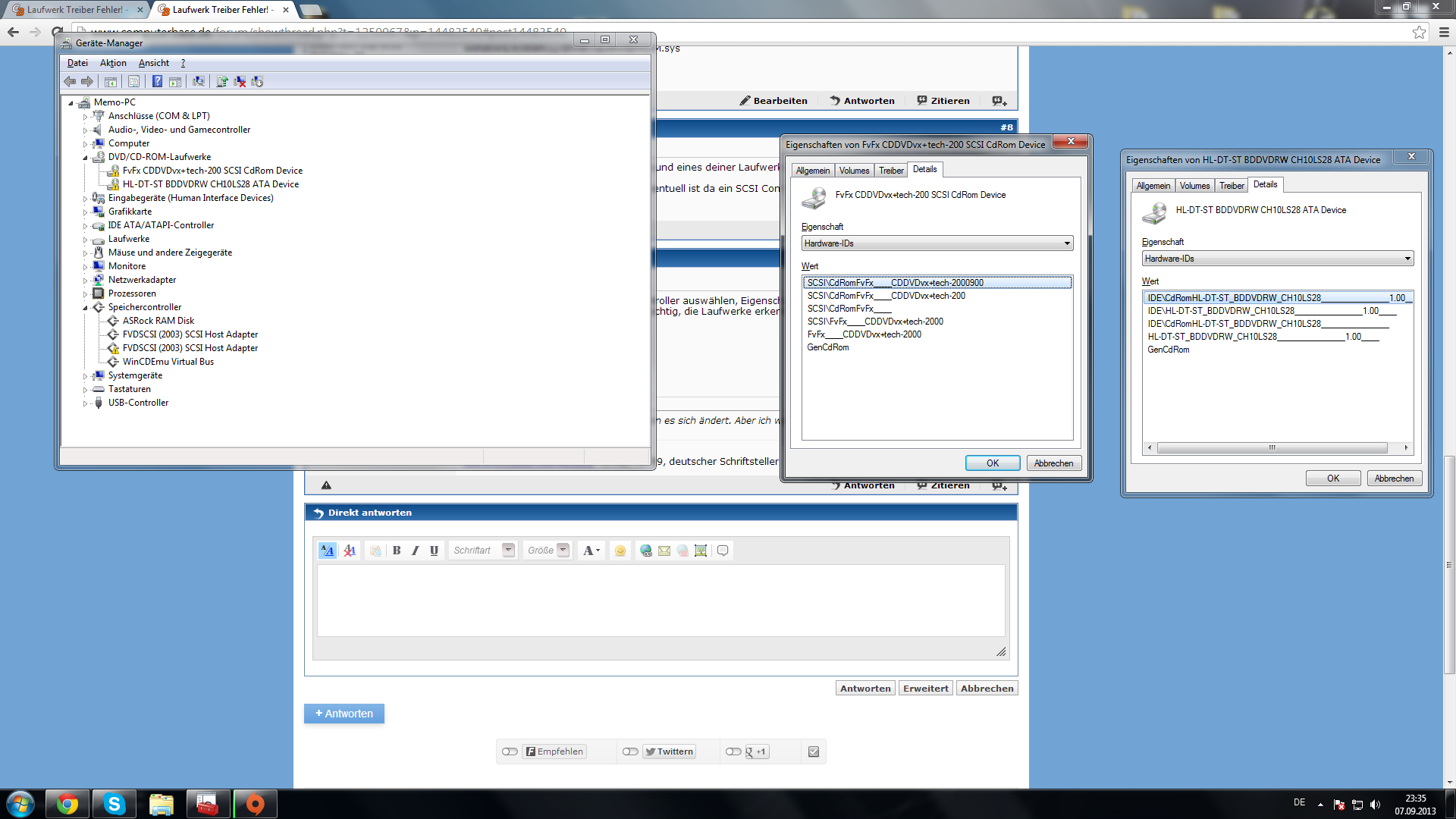
Task: Open Skype from the taskbar
Action: pyautogui.click(x=115, y=804)
